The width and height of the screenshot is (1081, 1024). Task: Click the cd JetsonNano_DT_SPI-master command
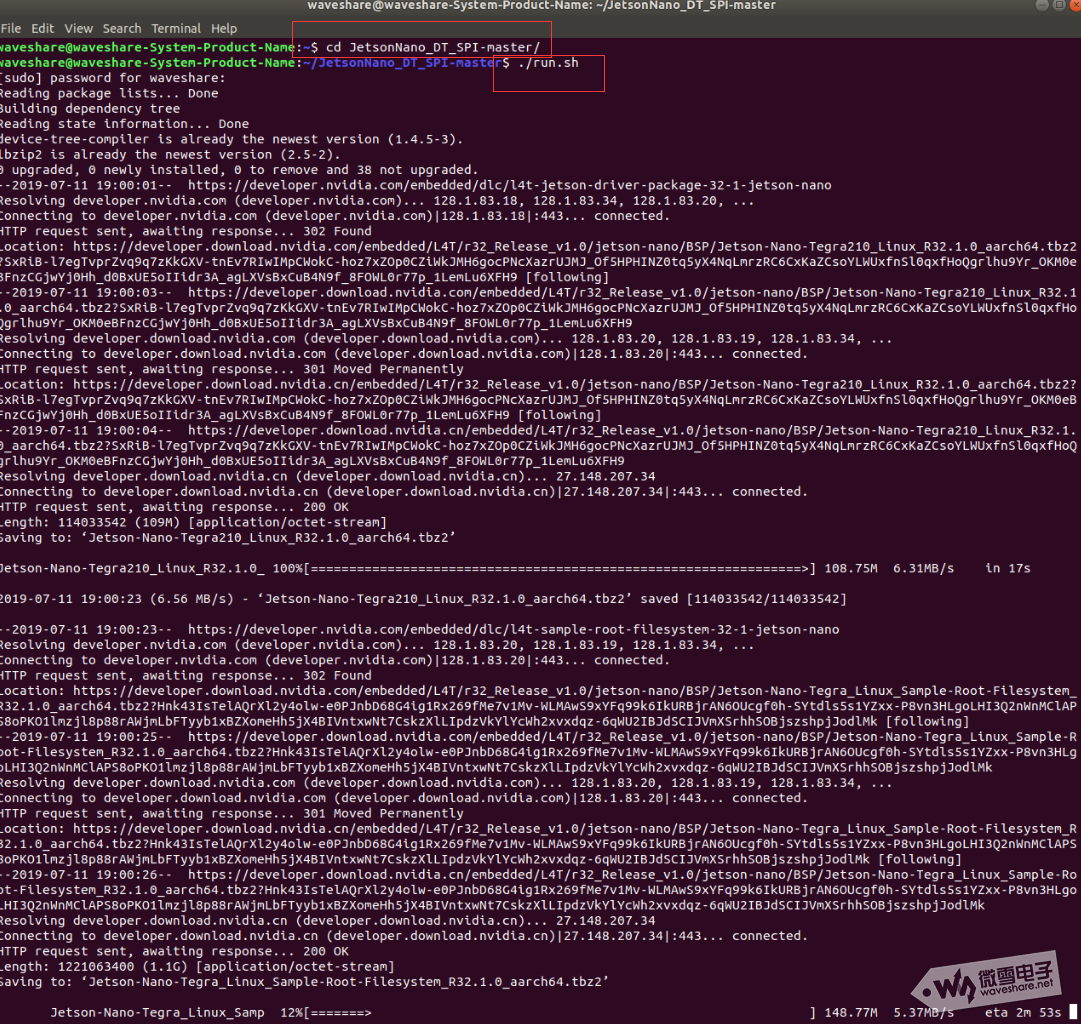tap(433, 47)
